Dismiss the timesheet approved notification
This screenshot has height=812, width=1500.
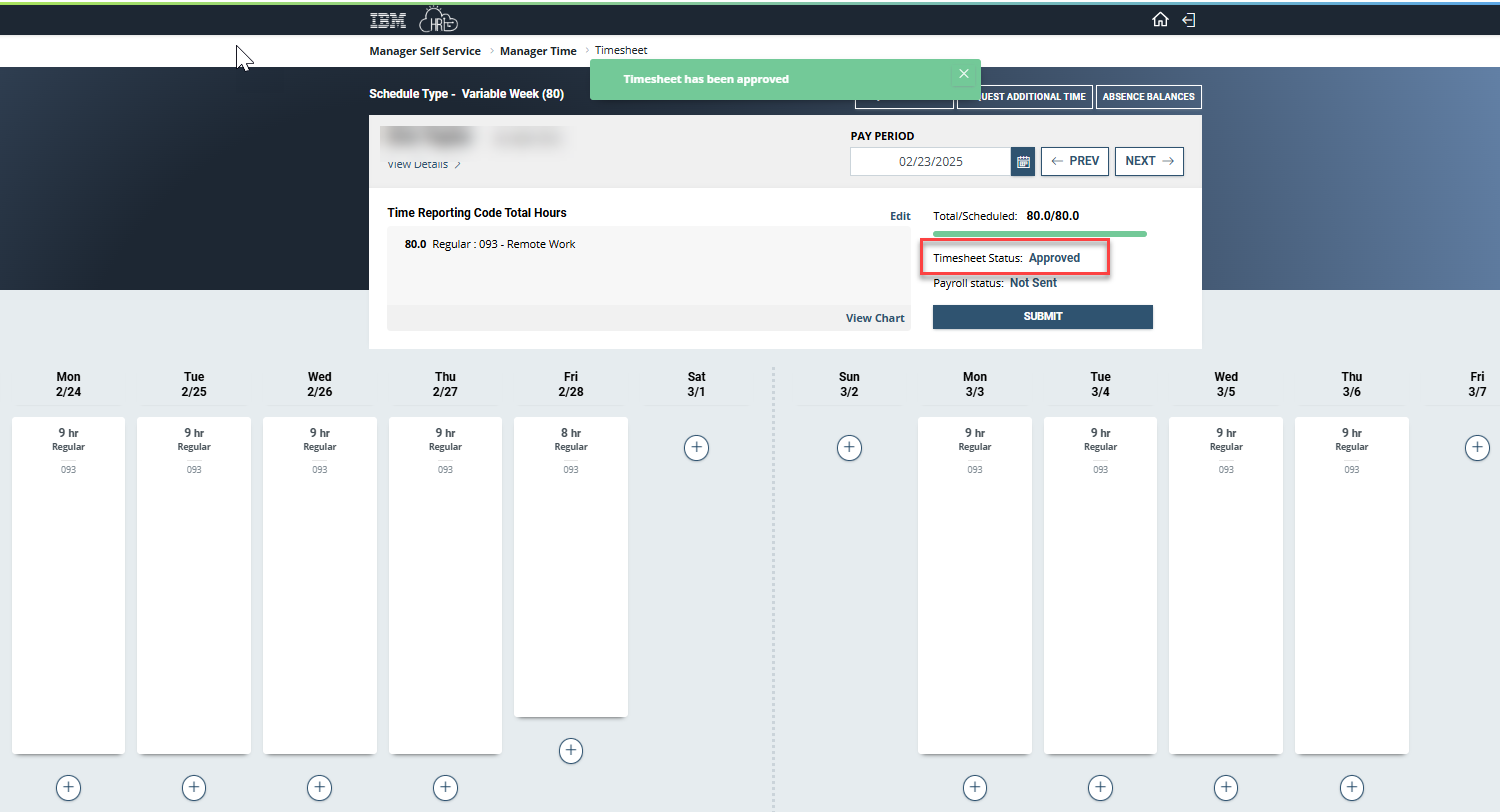(963, 74)
